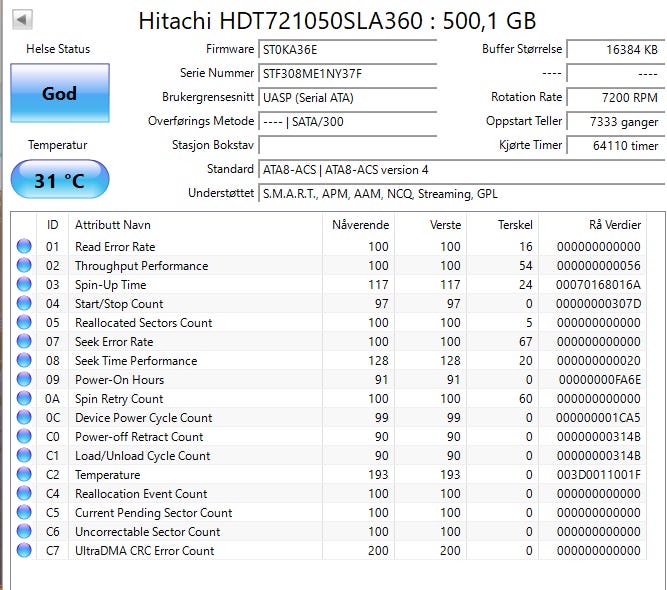667x590 pixels.
Task: Click the Hitachi HDT721050SLA360 disk title
Action: tap(337, 20)
